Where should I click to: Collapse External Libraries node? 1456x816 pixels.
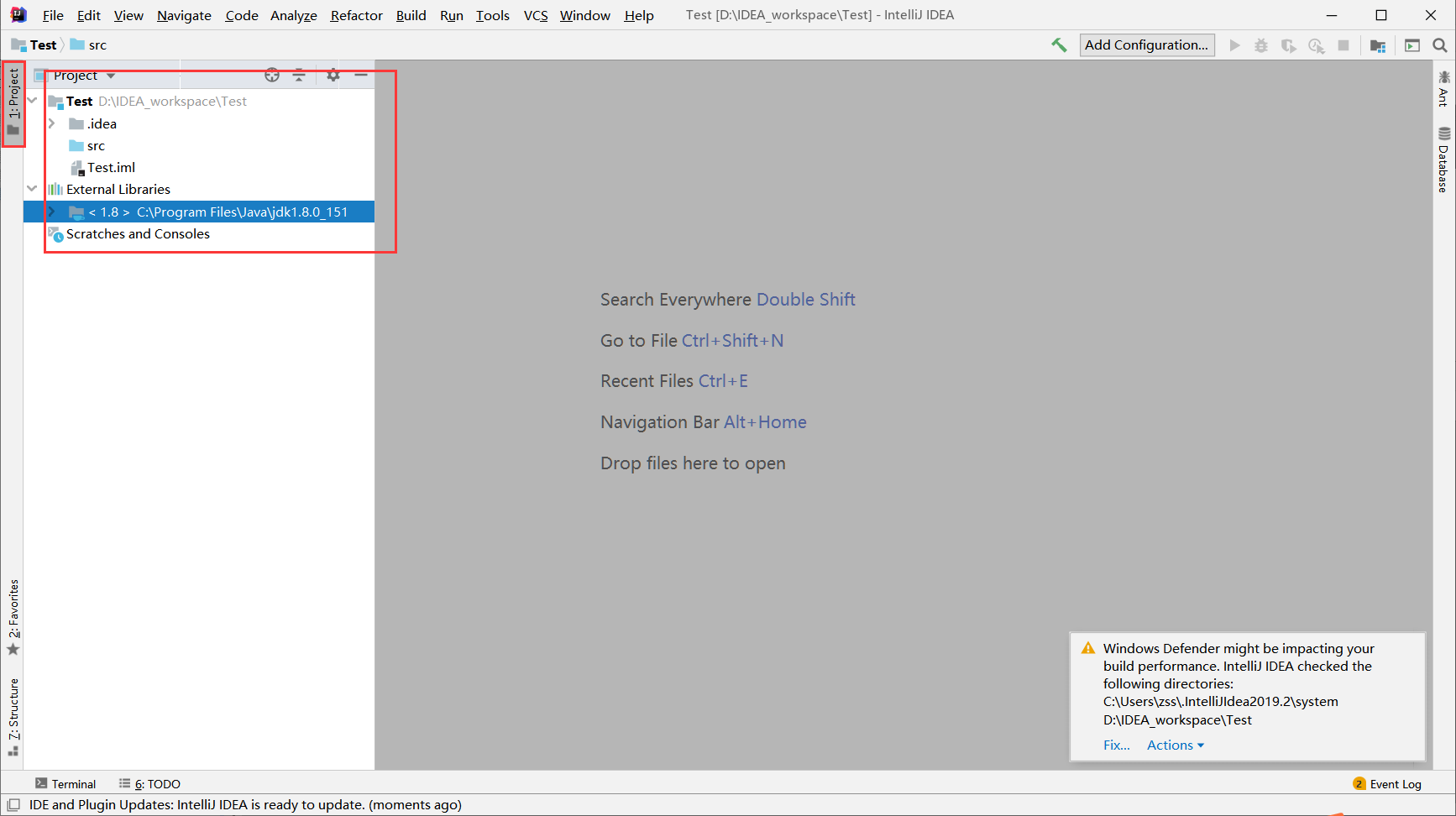click(33, 189)
